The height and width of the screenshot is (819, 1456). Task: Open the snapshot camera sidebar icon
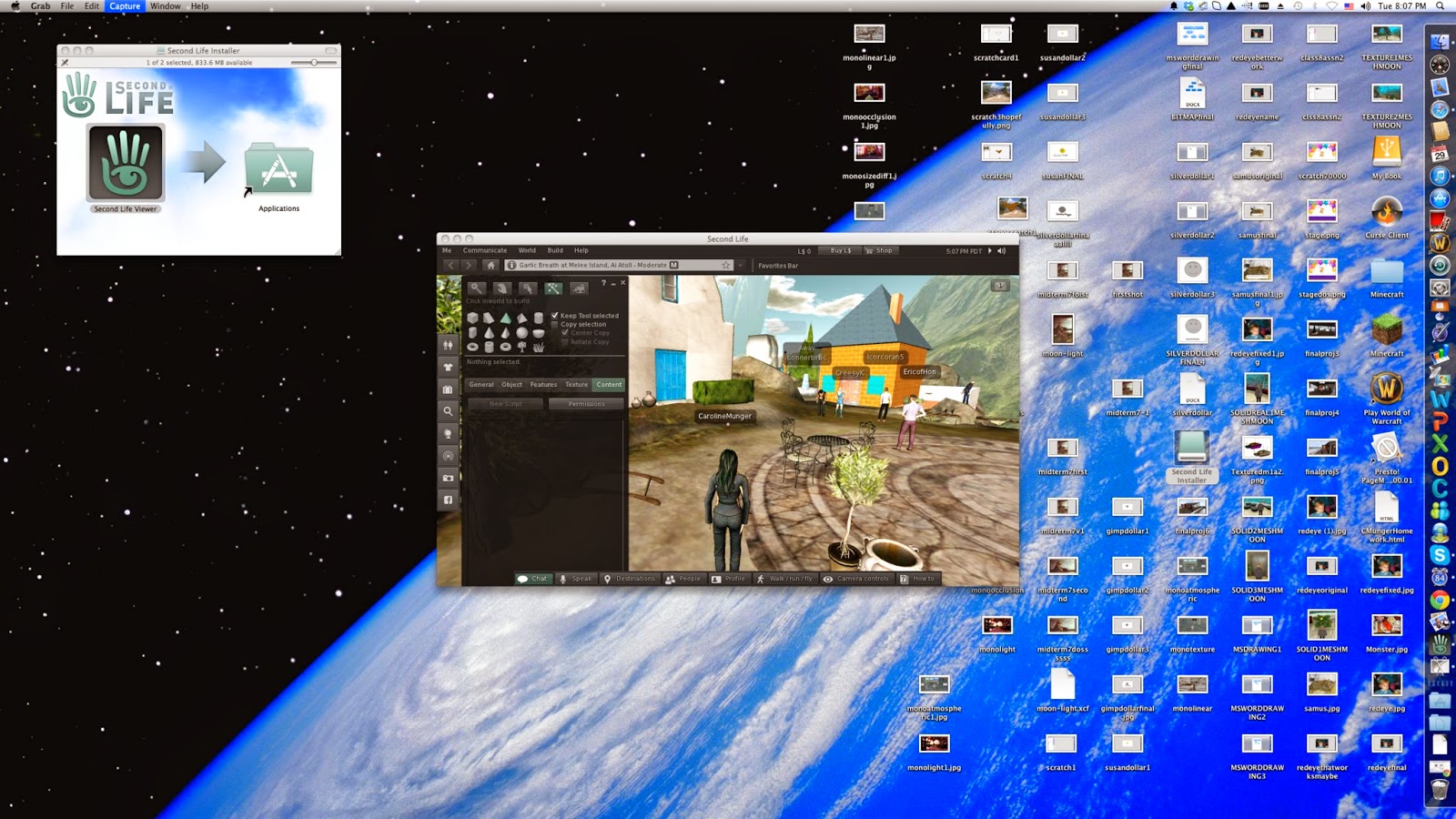(x=448, y=478)
